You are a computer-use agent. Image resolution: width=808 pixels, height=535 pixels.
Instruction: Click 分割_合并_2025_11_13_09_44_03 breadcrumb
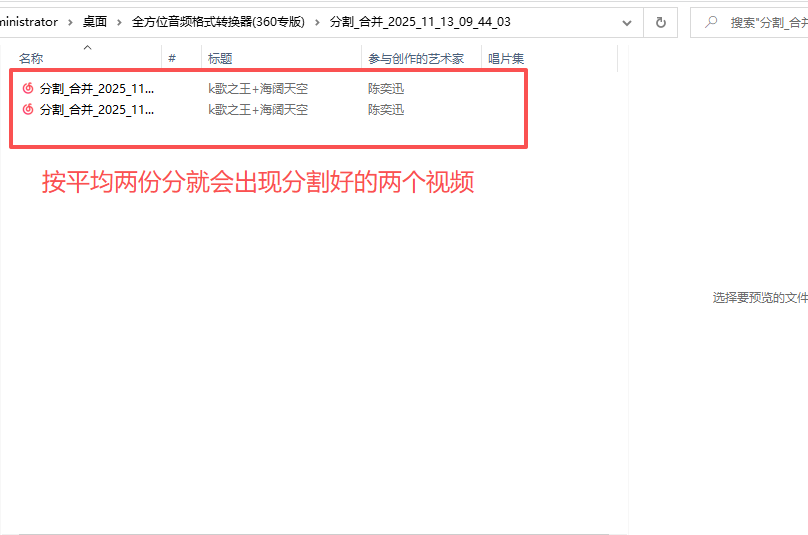[x=420, y=22]
